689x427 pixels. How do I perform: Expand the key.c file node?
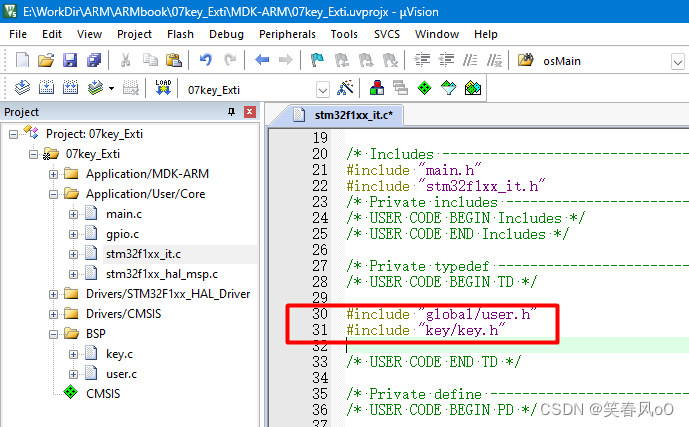[73, 354]
